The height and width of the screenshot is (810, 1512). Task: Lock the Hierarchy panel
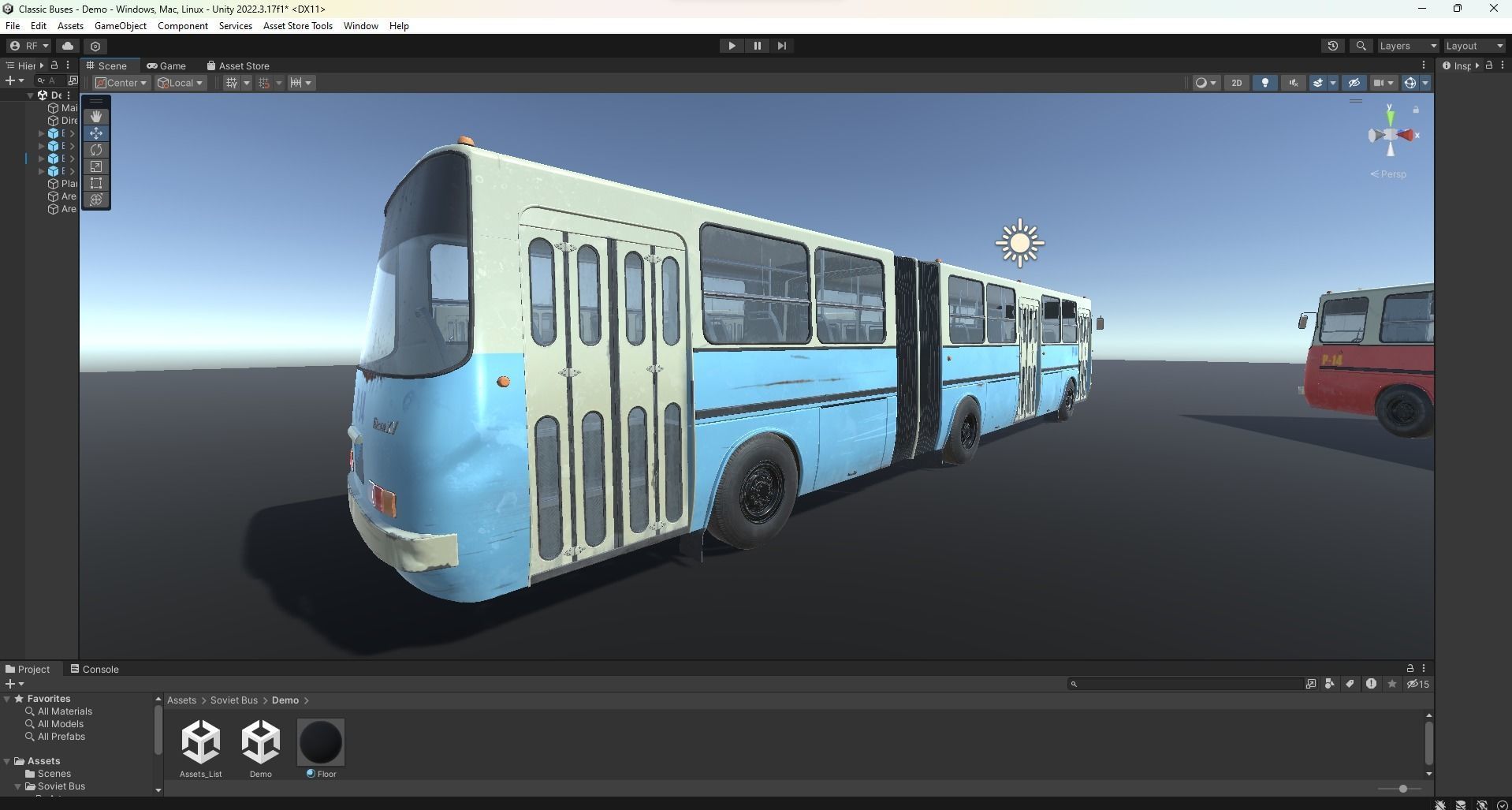click(x=54, y=65)
